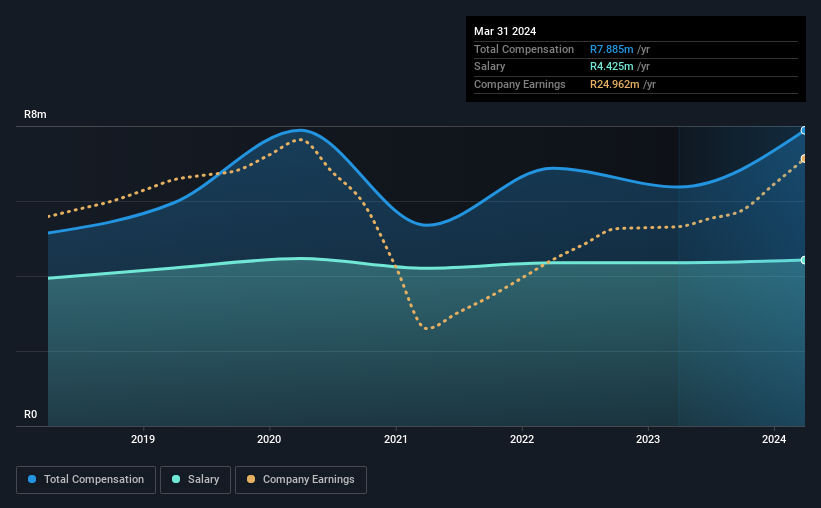Screen dimensions: 821x508
Task: Click the teal Salary legend dot
Action: [x=176, y=479]
